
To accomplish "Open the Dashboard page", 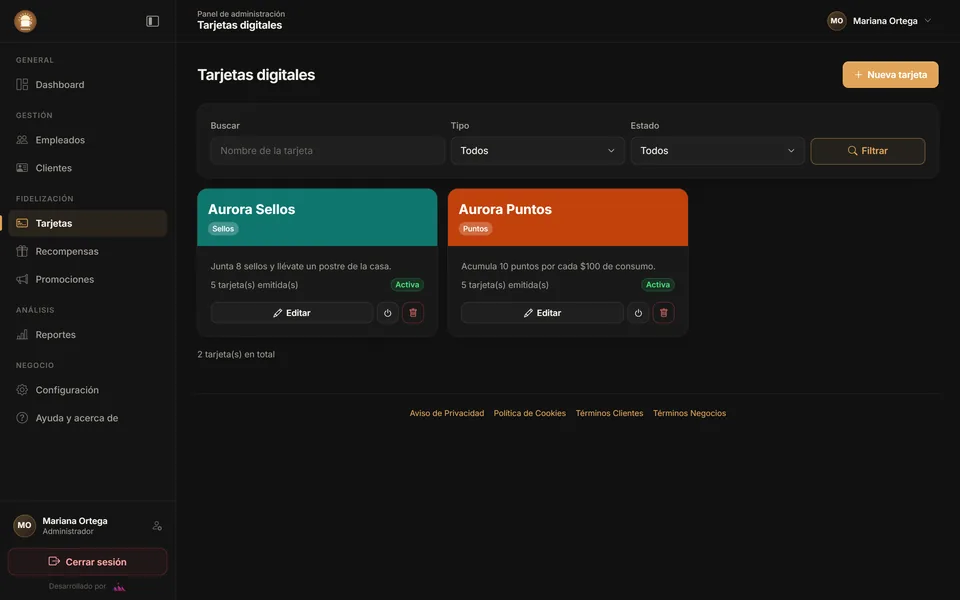I will pyautogui.click(x=88, y=84).
